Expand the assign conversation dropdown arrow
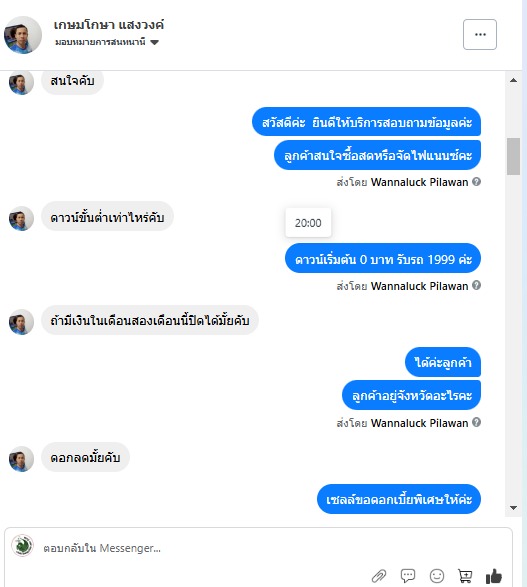Screen dimensions: 527x587 (x=155, y=42)
